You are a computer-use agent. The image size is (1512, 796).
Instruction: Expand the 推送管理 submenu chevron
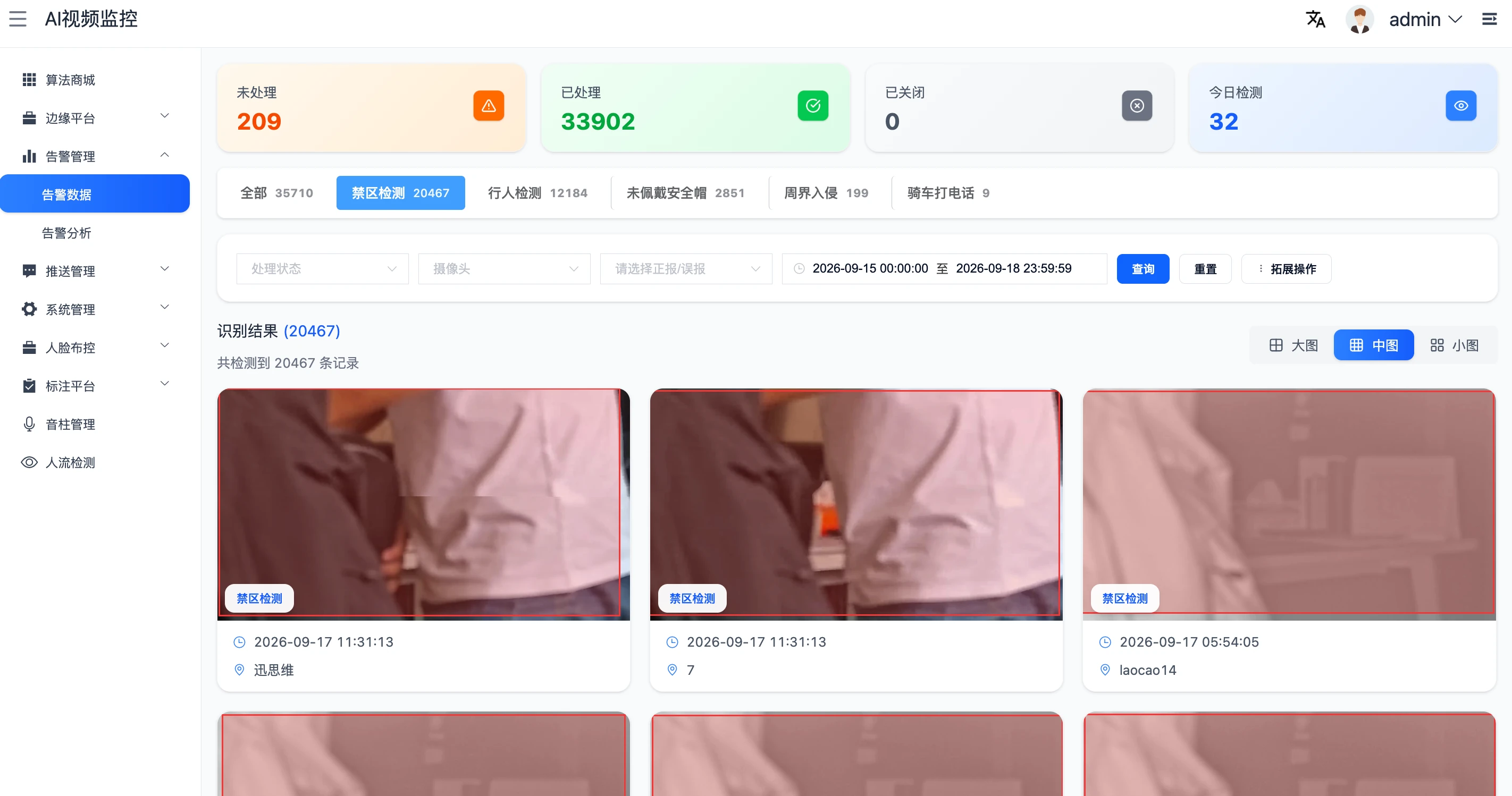(164, 269)
